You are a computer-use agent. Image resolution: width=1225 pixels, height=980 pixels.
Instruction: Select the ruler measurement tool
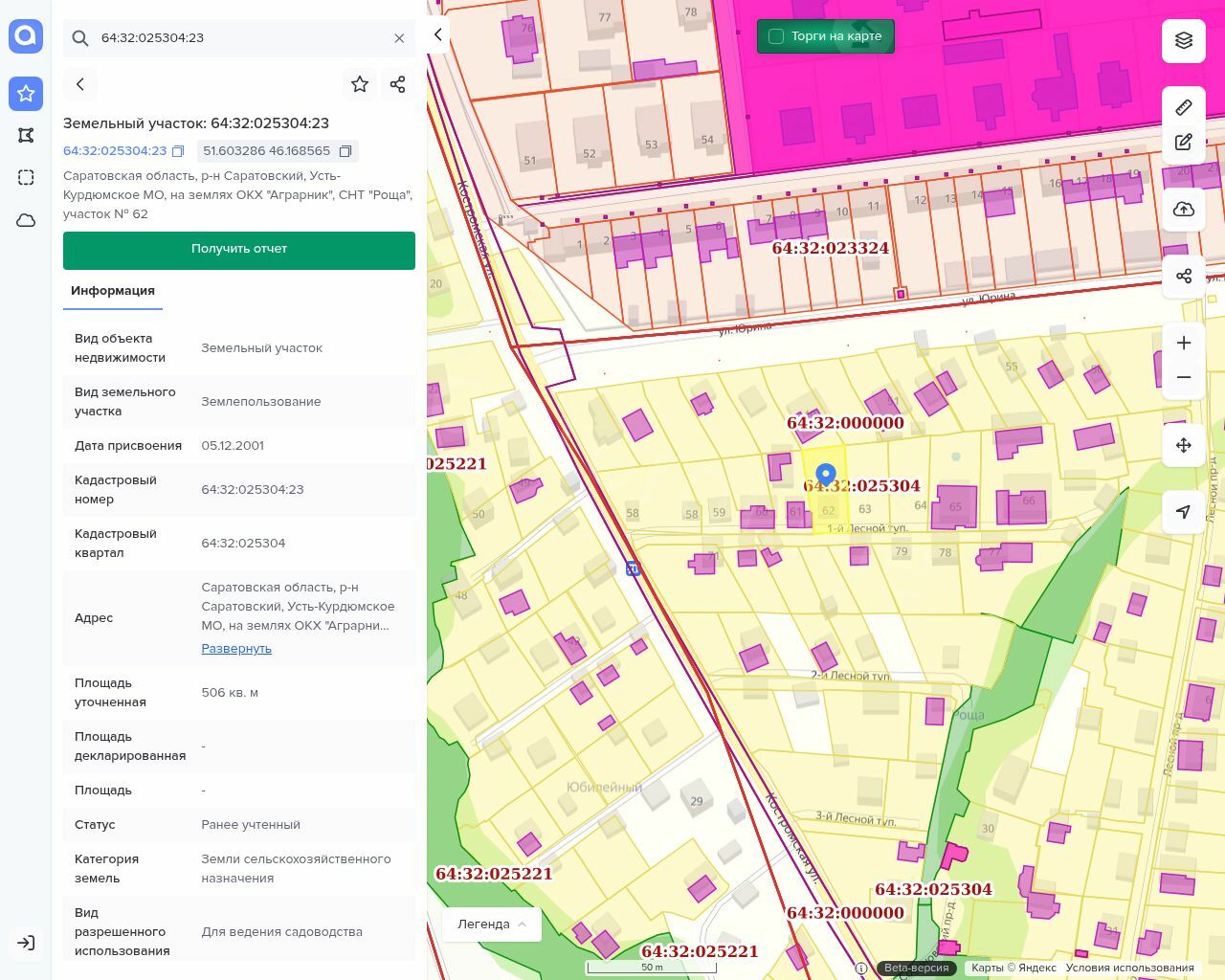coord(1184,107)
